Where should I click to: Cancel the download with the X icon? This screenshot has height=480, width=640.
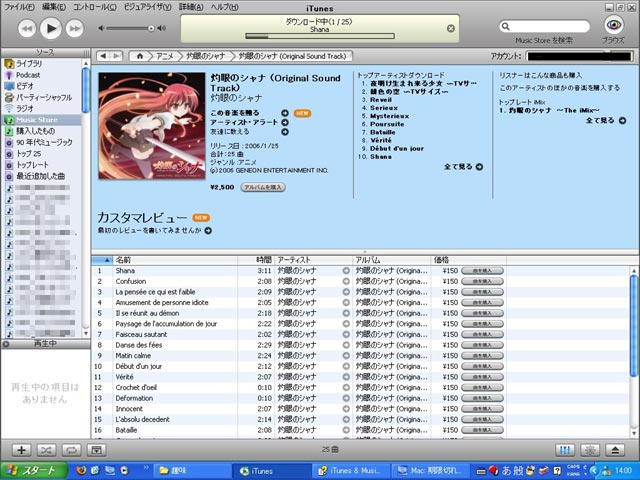pos(451,28)
